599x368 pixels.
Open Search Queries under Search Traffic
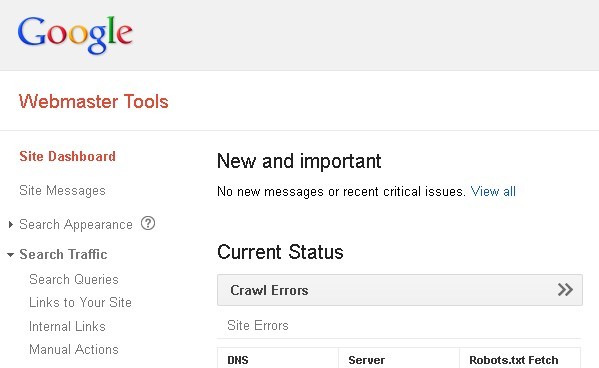(74, 279)
